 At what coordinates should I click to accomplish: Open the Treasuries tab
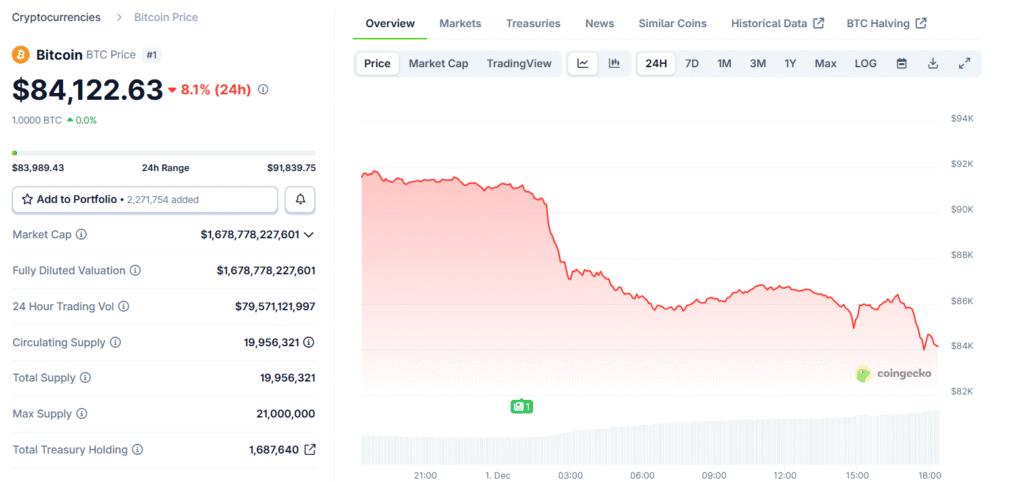tap(533, 24)
